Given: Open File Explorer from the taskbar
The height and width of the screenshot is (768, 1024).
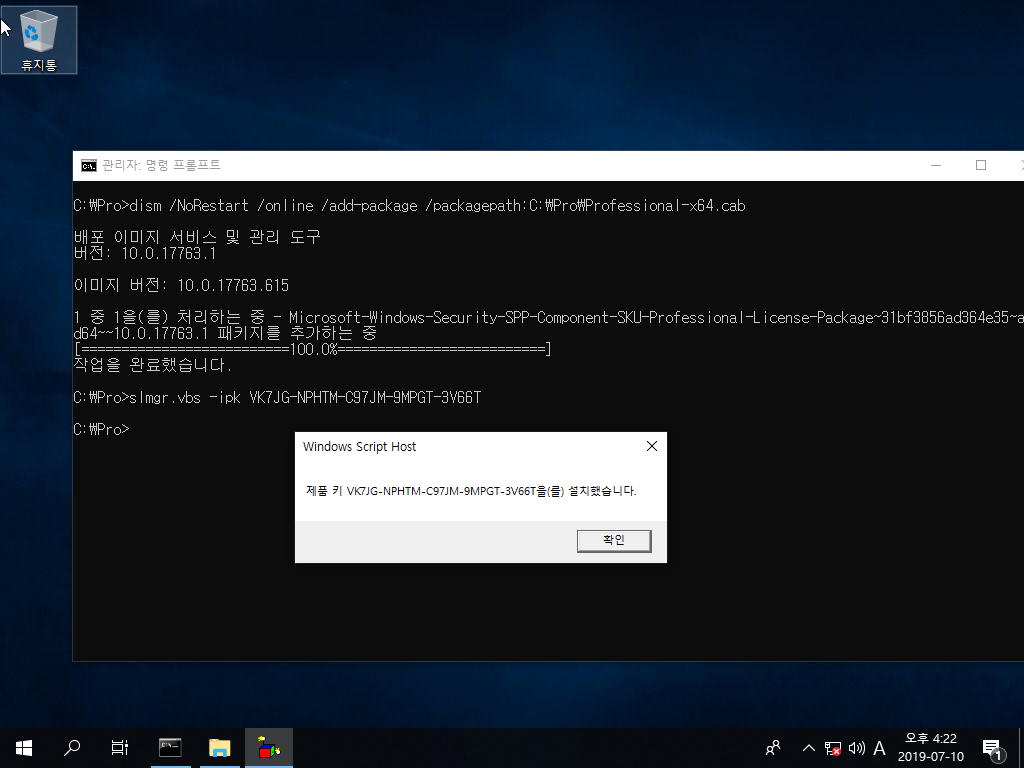Looking at the screenshot, I should (219, 748).
